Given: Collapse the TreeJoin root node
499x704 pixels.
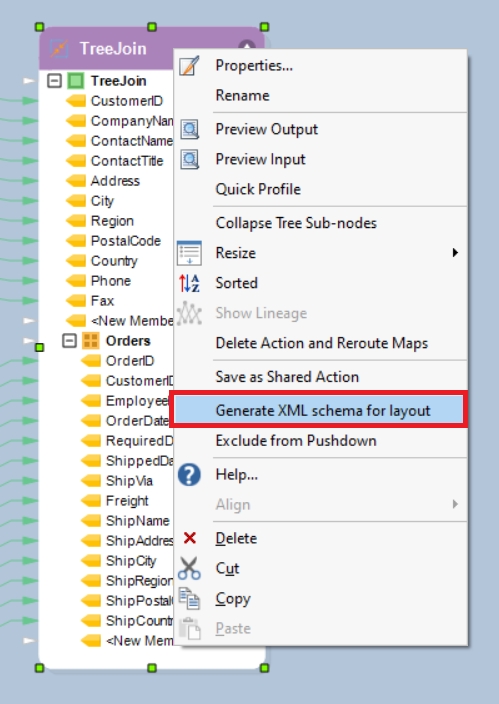Looking at the screenshot, I should (54, 81).
